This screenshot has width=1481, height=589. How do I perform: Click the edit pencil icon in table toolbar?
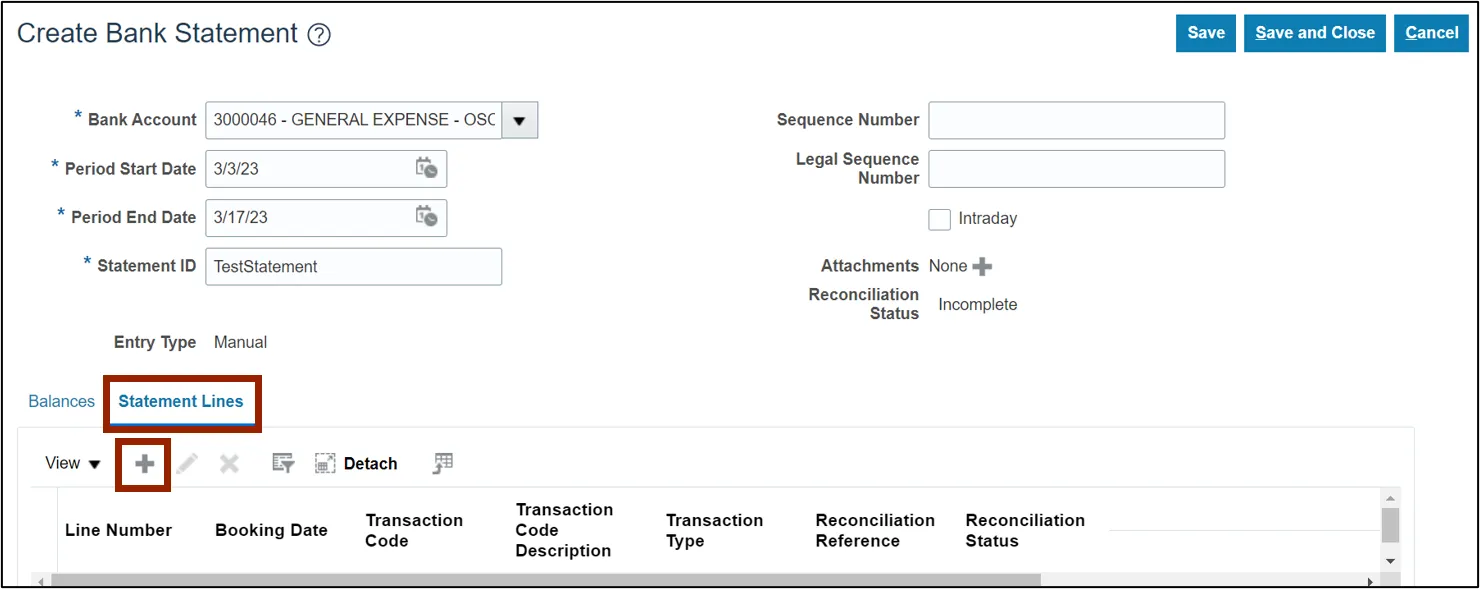pos(187,464)
